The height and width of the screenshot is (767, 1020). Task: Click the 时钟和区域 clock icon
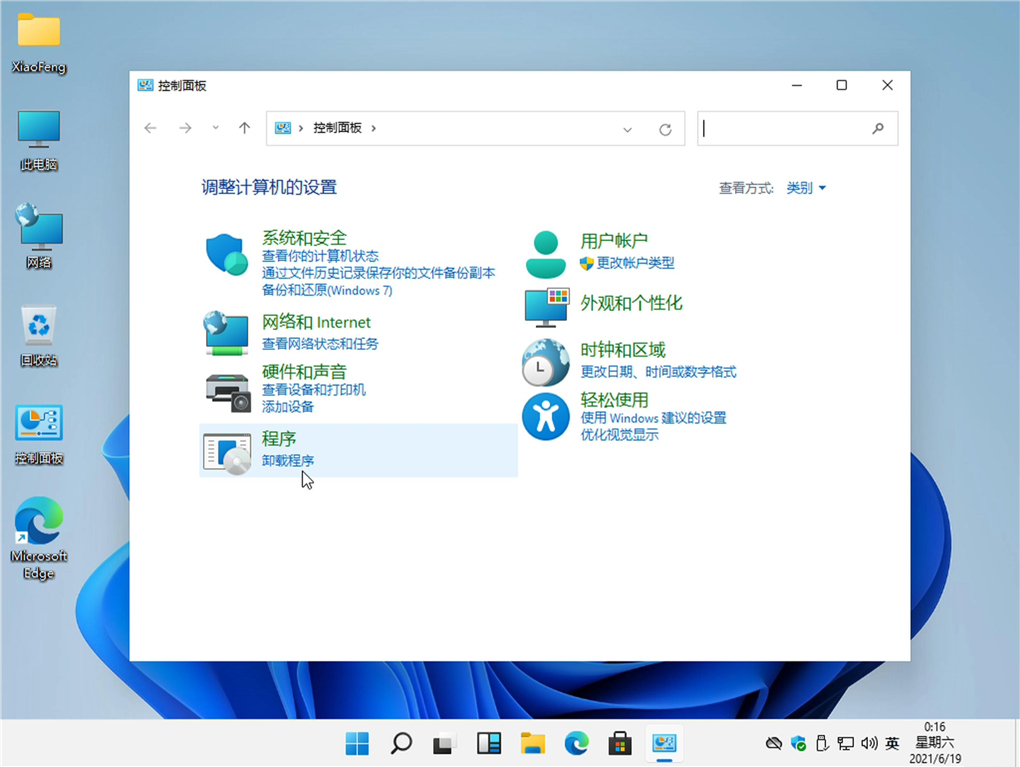pyautogui.click(x=545, y=362)
